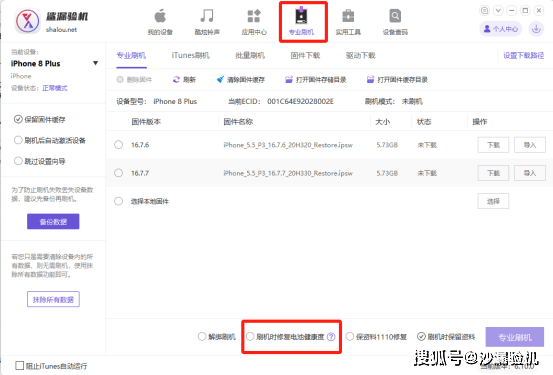Click 下载 for firmware 16.7.7
553x375 pixels.
click(493, 173)
